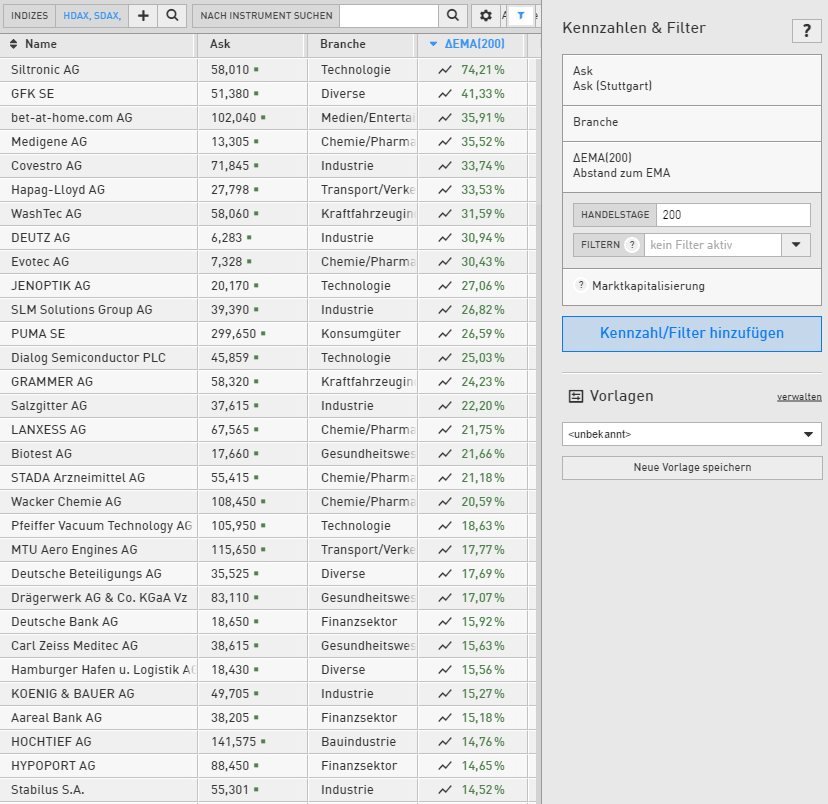Select the HDAX, SDAX index tab
Image resolution: width=828 pixels, height=804 pixels.
pos(91,16)
